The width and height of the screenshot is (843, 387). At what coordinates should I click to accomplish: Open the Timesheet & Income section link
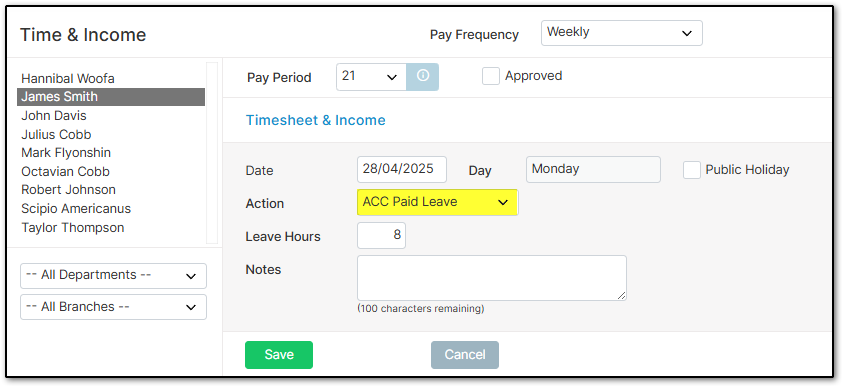tap(316, 120)
